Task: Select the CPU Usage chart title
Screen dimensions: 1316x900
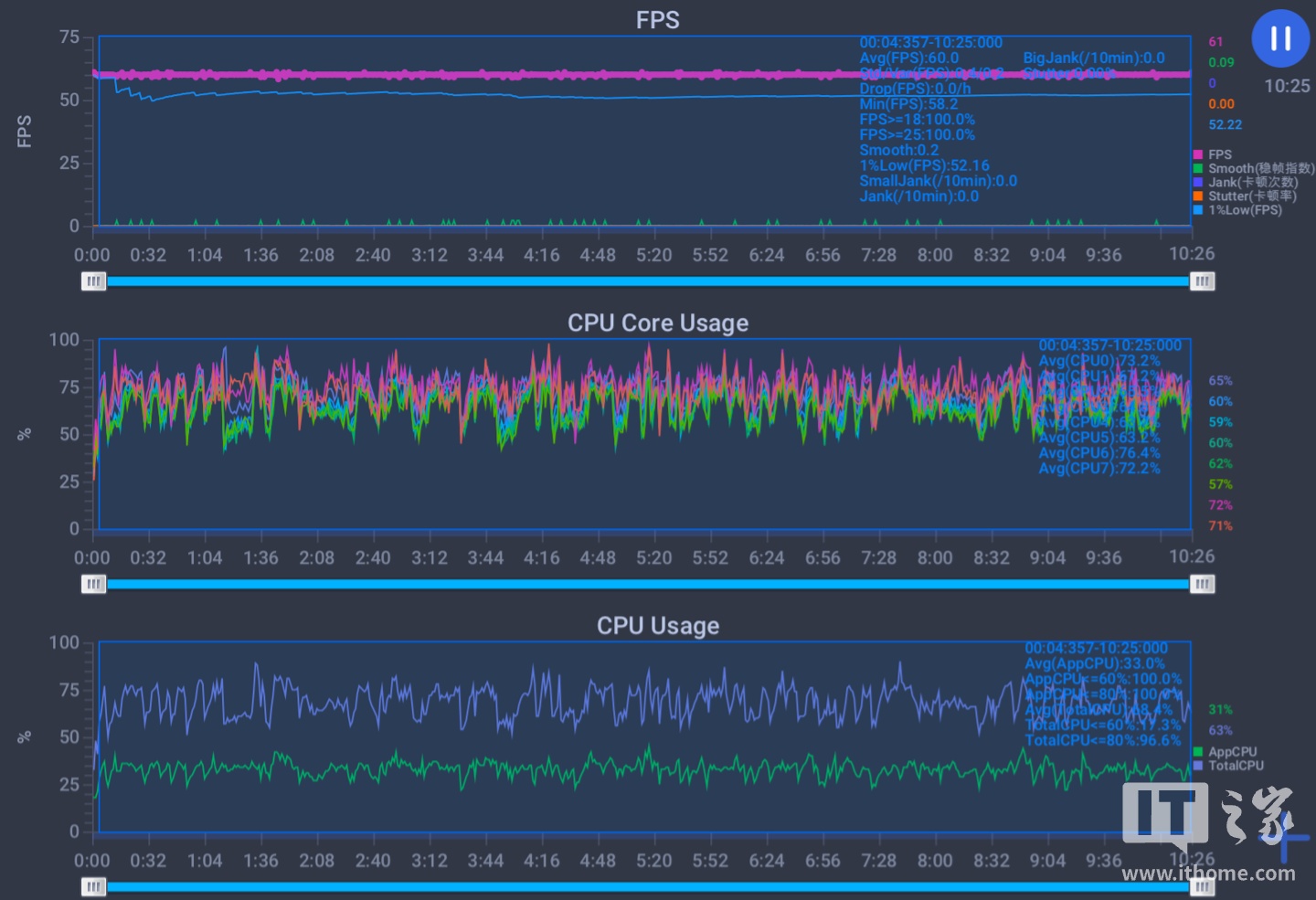Action: click(x=657, y=626)
